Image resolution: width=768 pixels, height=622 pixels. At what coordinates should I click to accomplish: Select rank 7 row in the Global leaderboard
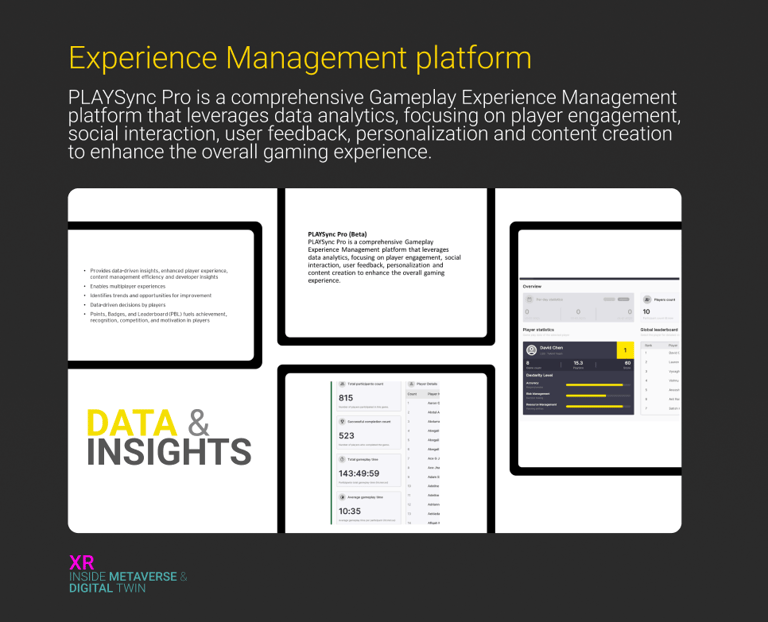coord(661,408)
